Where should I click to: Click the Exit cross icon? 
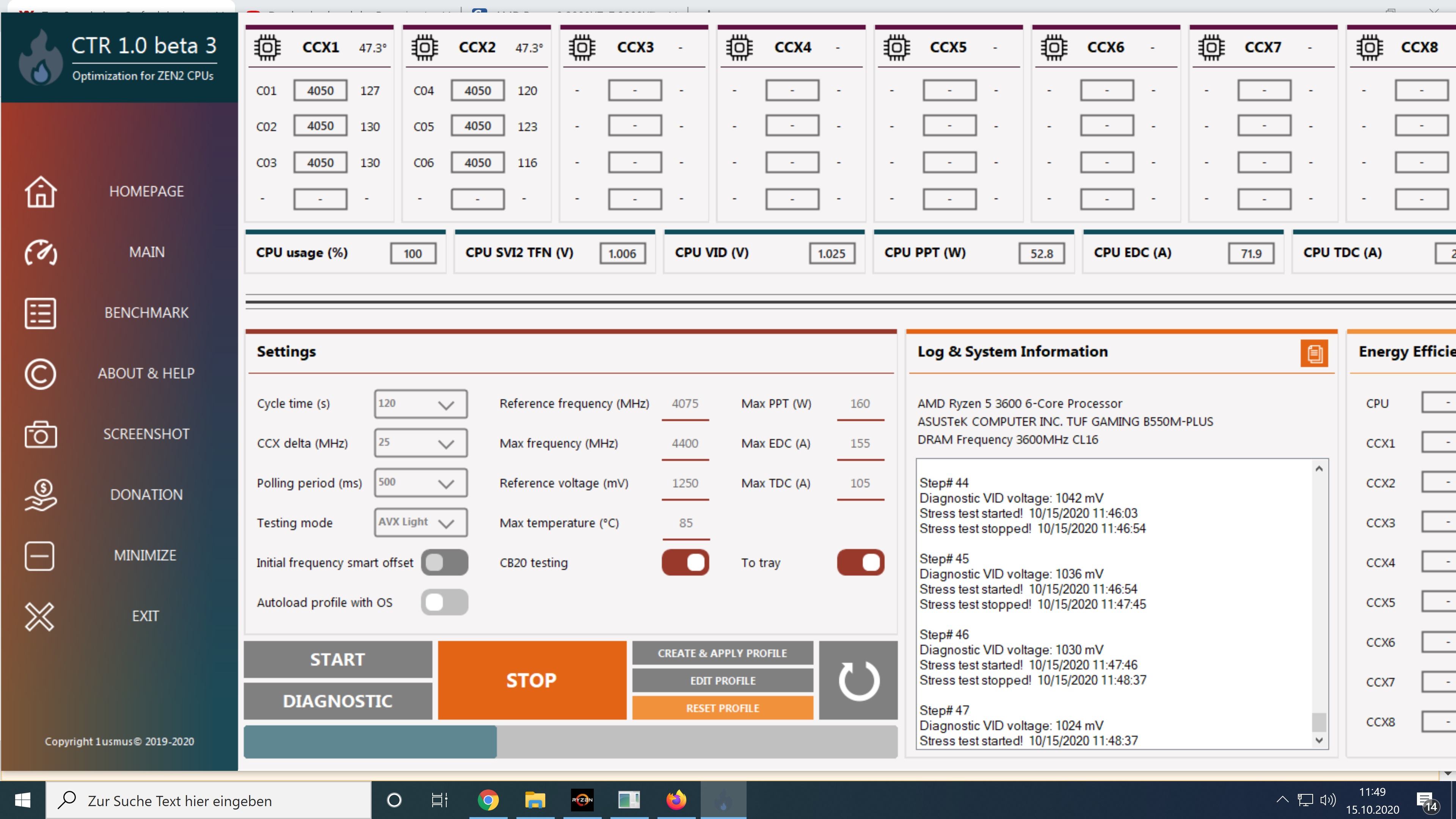[x=39, y=616]
